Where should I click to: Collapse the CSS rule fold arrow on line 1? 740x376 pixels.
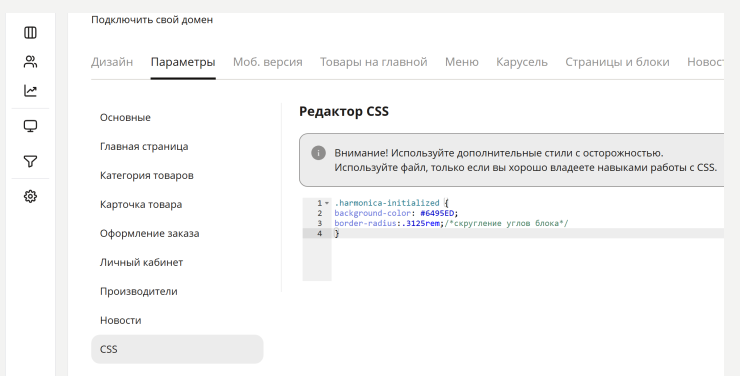tap(327, 203)
